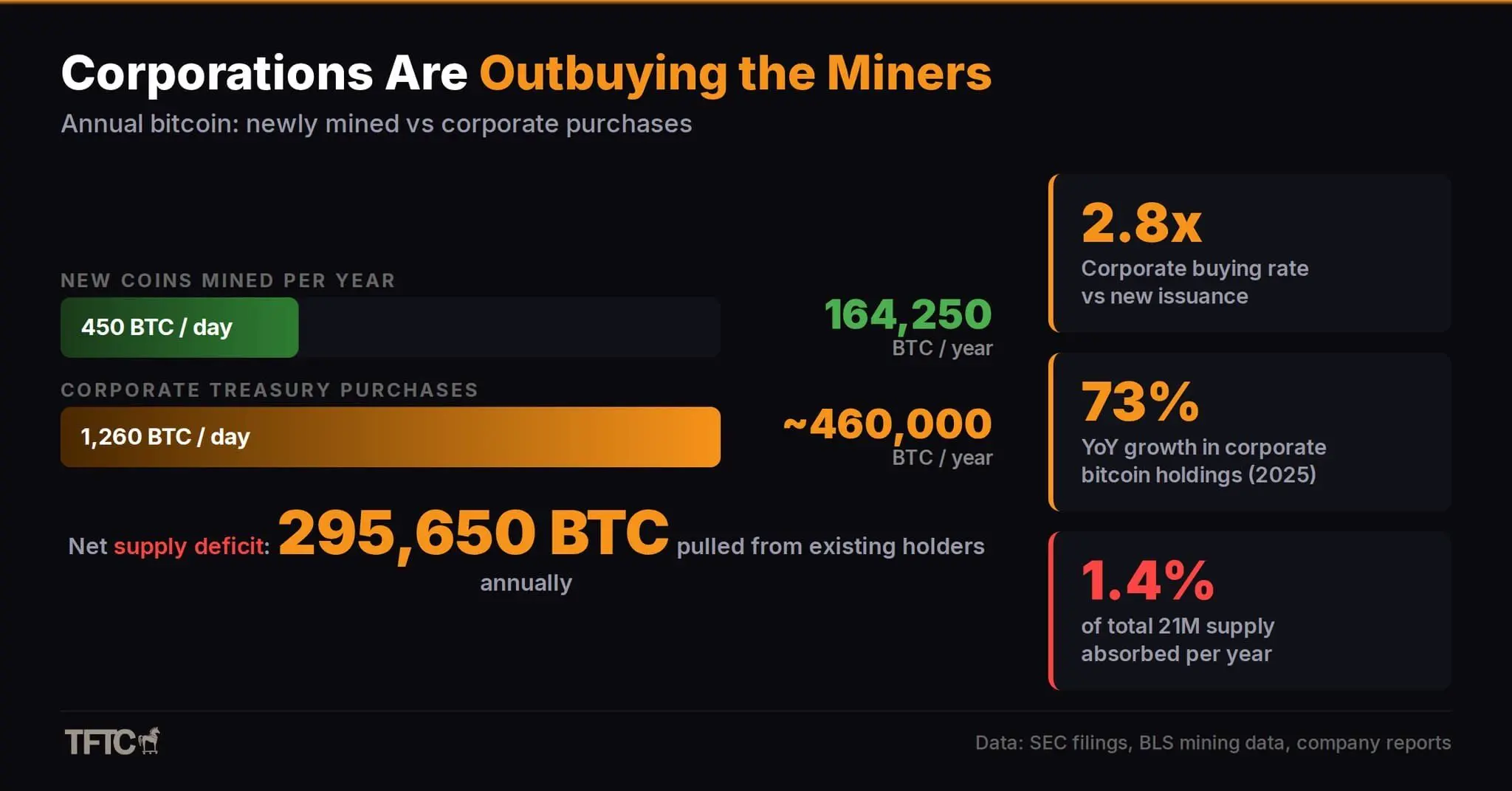Click the 'Annual bitcoin' subtitle line
Viewport: 1512px width, 791px height.
pos(376,124)
